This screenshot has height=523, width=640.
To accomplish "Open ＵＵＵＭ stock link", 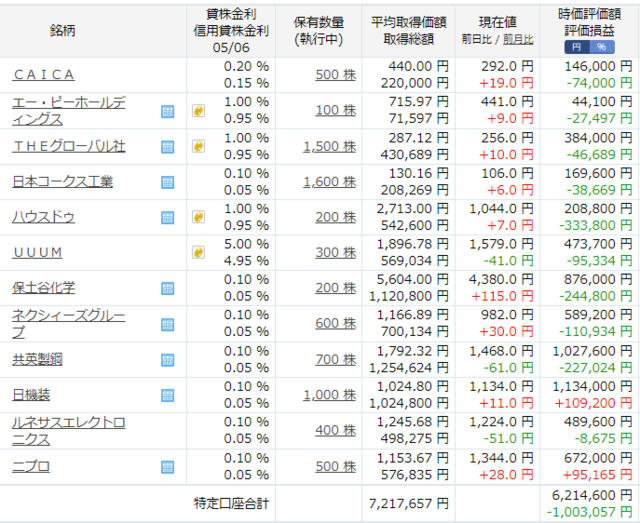I will [37, 253].
